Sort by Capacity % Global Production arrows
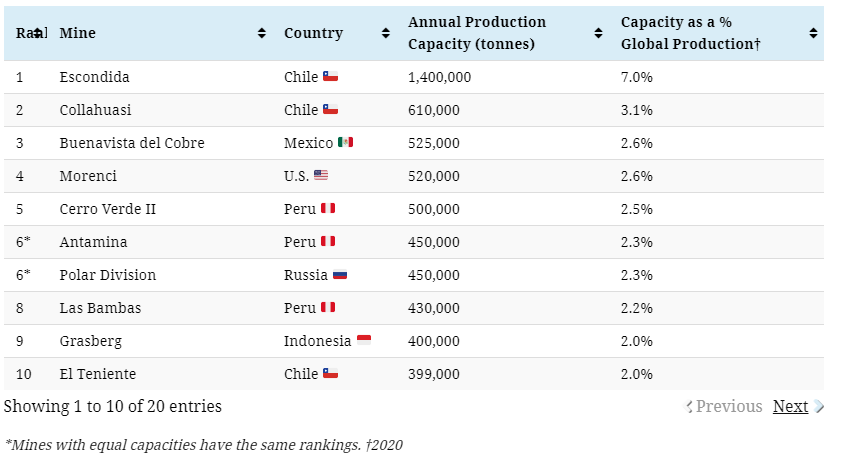This screenshot has height=465, width=841. tap(813, 33)
